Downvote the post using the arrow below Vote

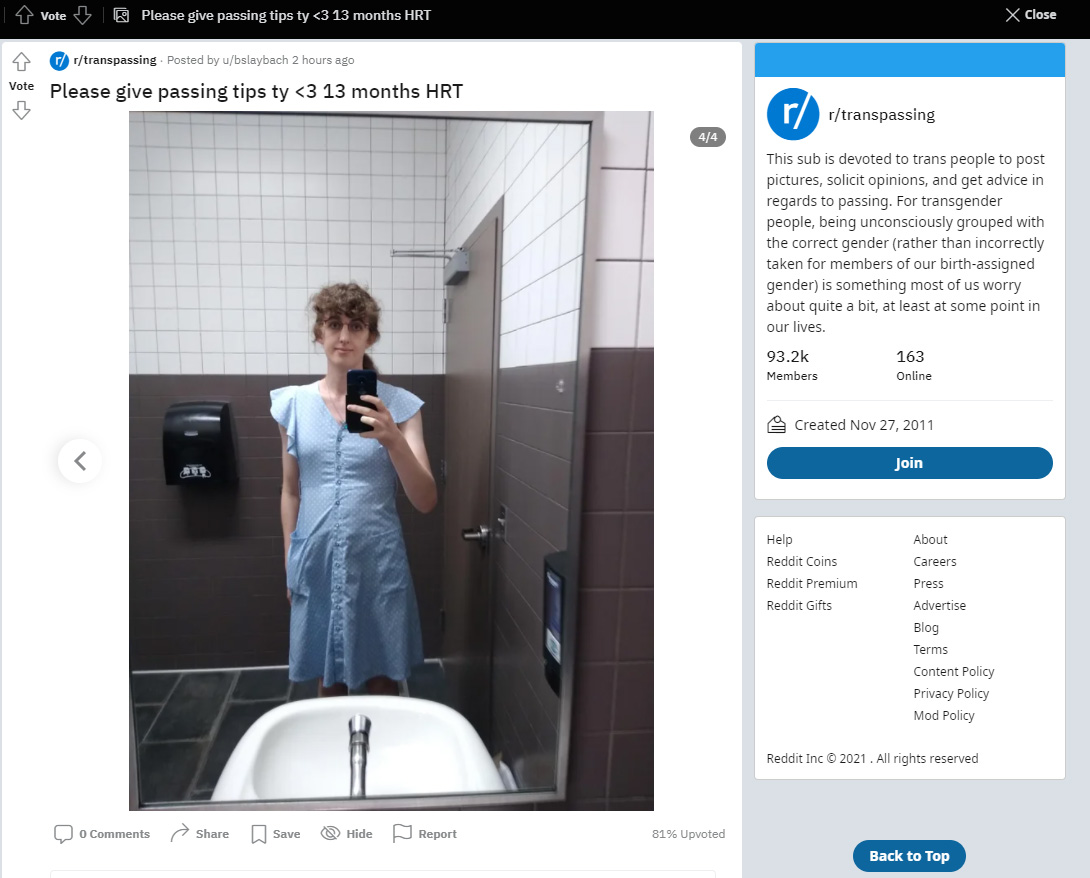click(x=22, y=110)
